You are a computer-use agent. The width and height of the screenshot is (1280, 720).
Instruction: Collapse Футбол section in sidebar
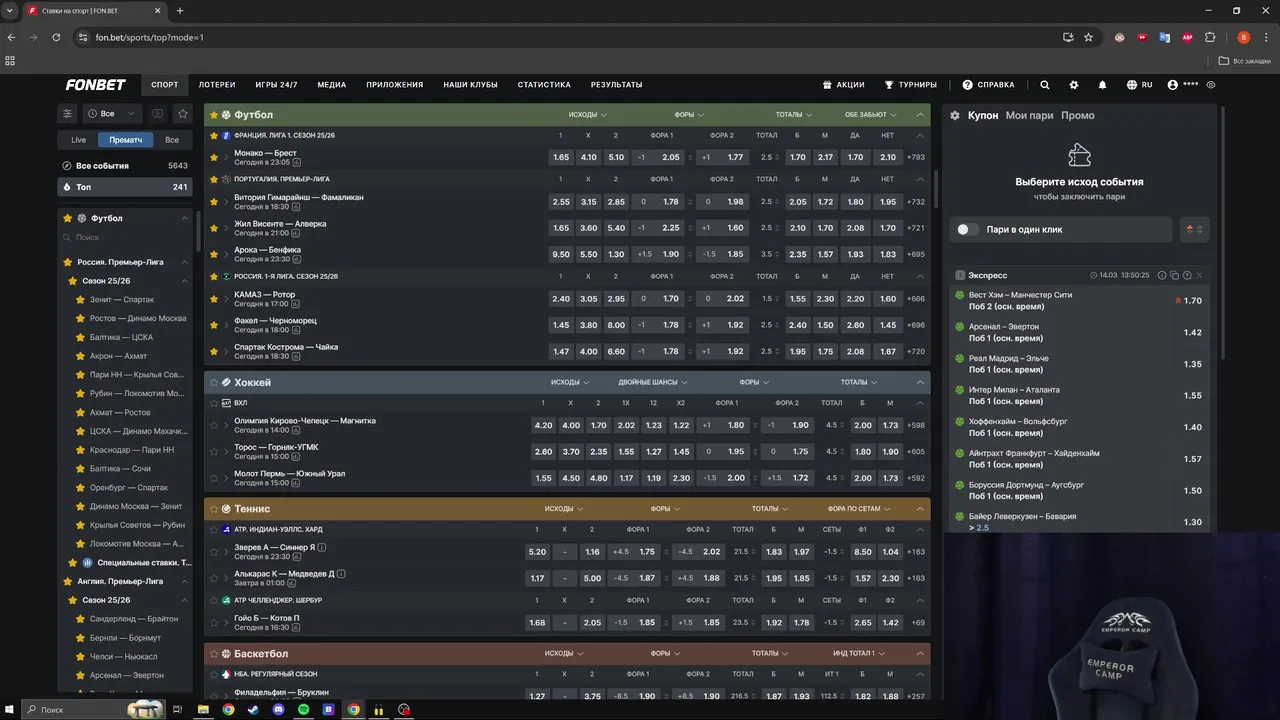click(x=184, y=218)
